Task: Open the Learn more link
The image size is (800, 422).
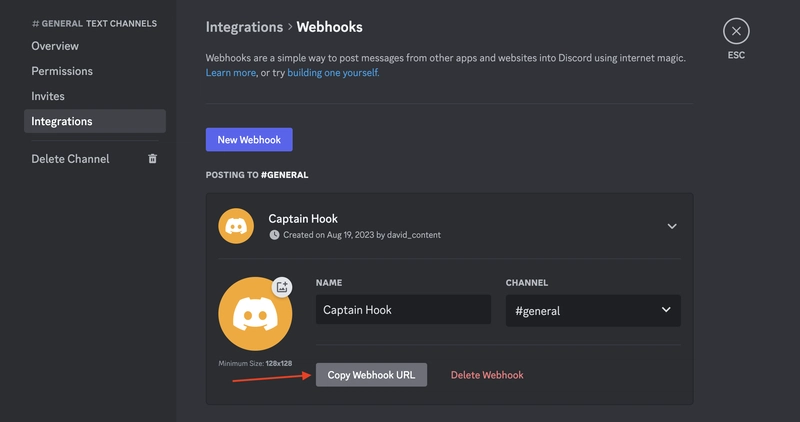Action: click(x=231, y=72)
